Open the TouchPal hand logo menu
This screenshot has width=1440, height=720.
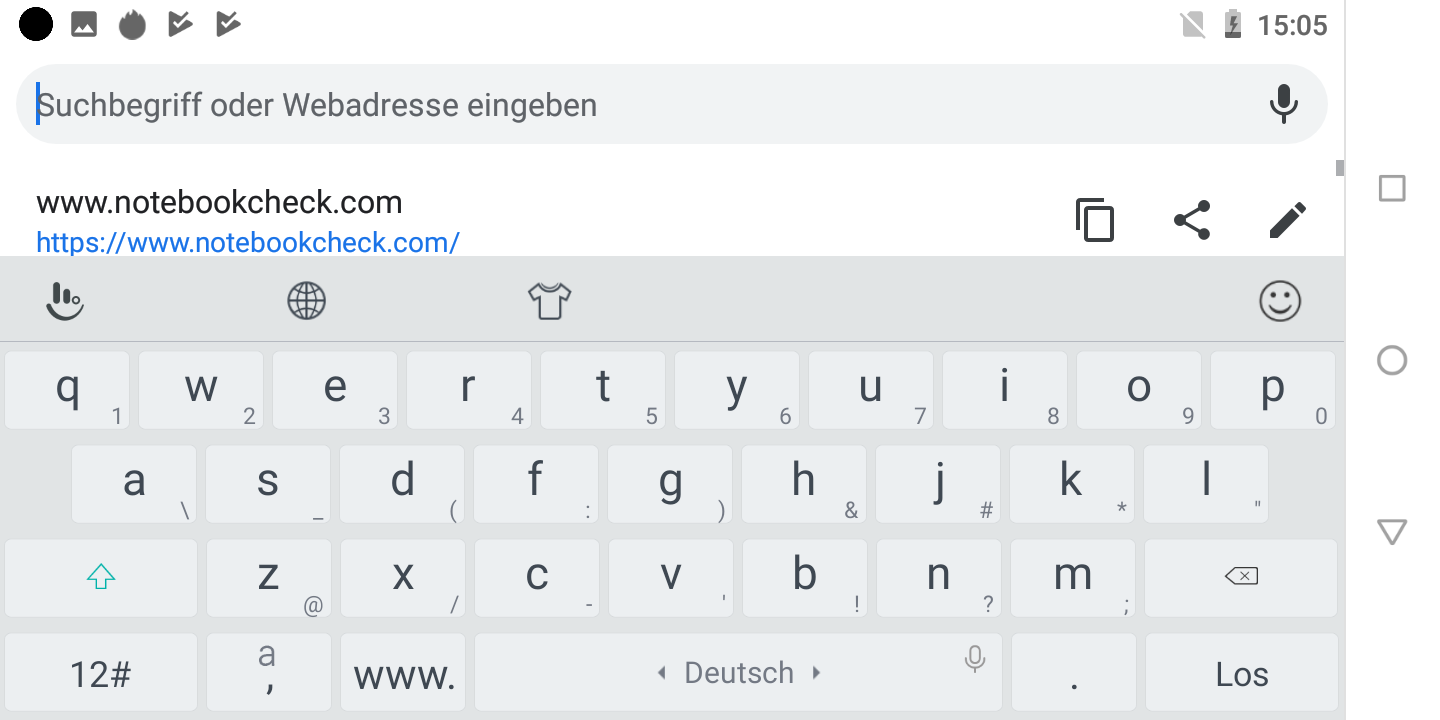coord(65,300)
